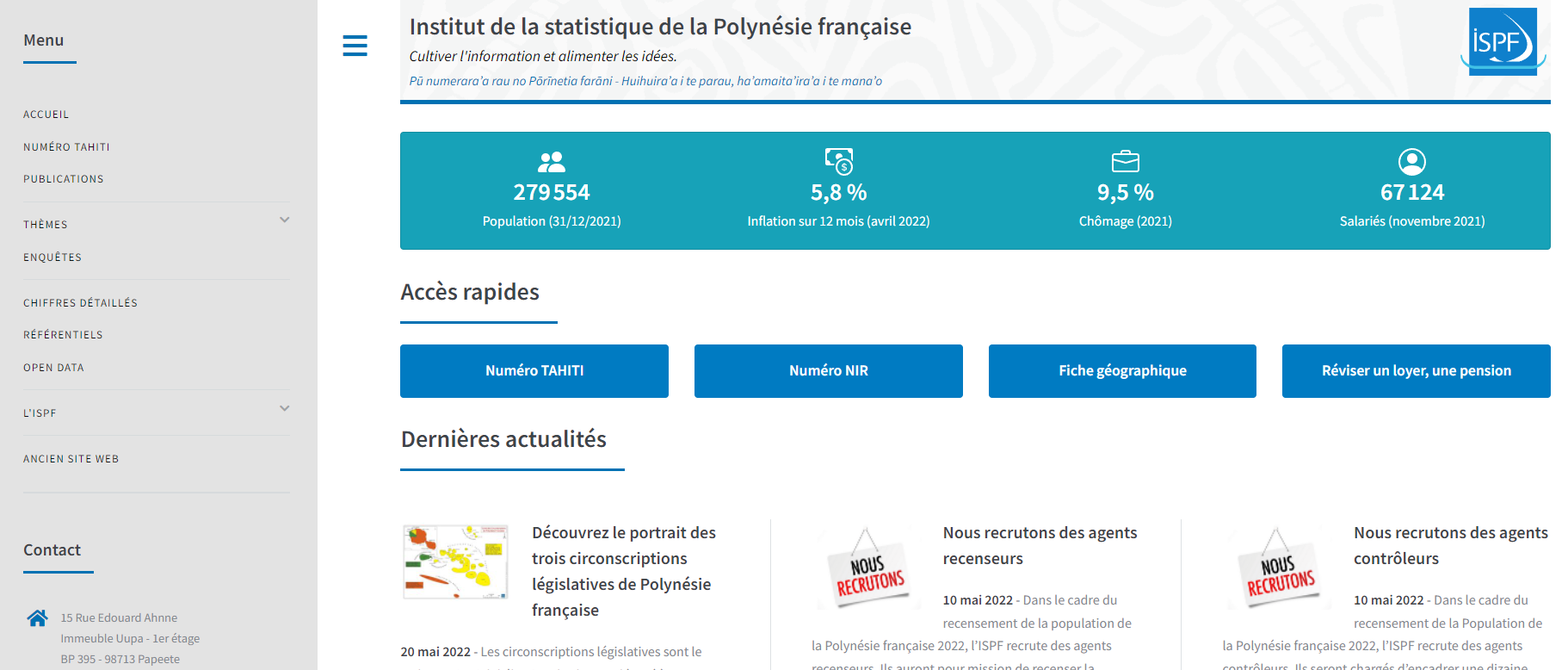Click Salariés (novembre 2021) label

(x=1412, y=221)
